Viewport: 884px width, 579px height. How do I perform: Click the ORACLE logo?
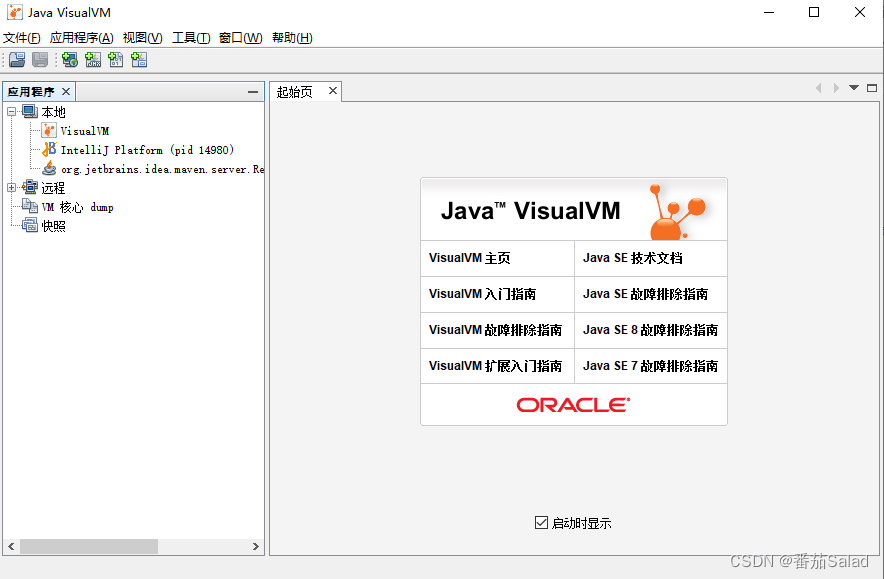(573, 405)
